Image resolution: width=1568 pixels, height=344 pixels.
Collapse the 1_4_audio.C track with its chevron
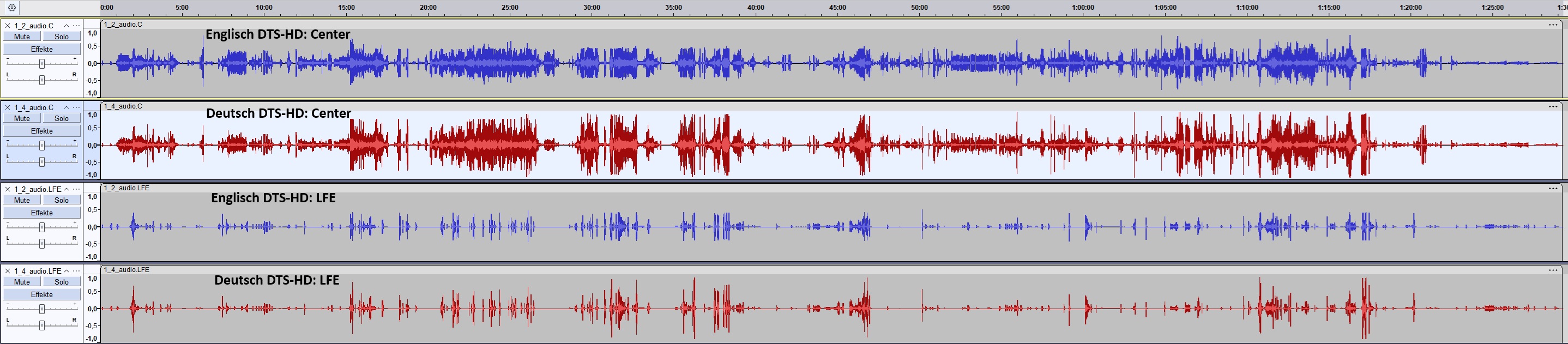pyautogui.click(x=67, y=107)
